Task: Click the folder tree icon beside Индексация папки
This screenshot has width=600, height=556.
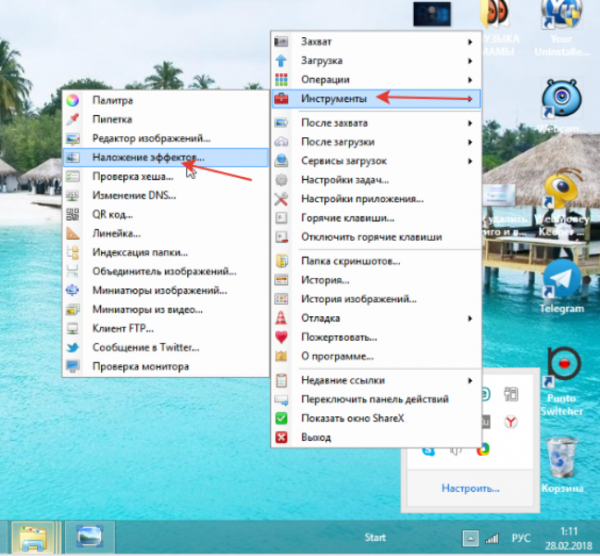Action: (x=72, y=253)
